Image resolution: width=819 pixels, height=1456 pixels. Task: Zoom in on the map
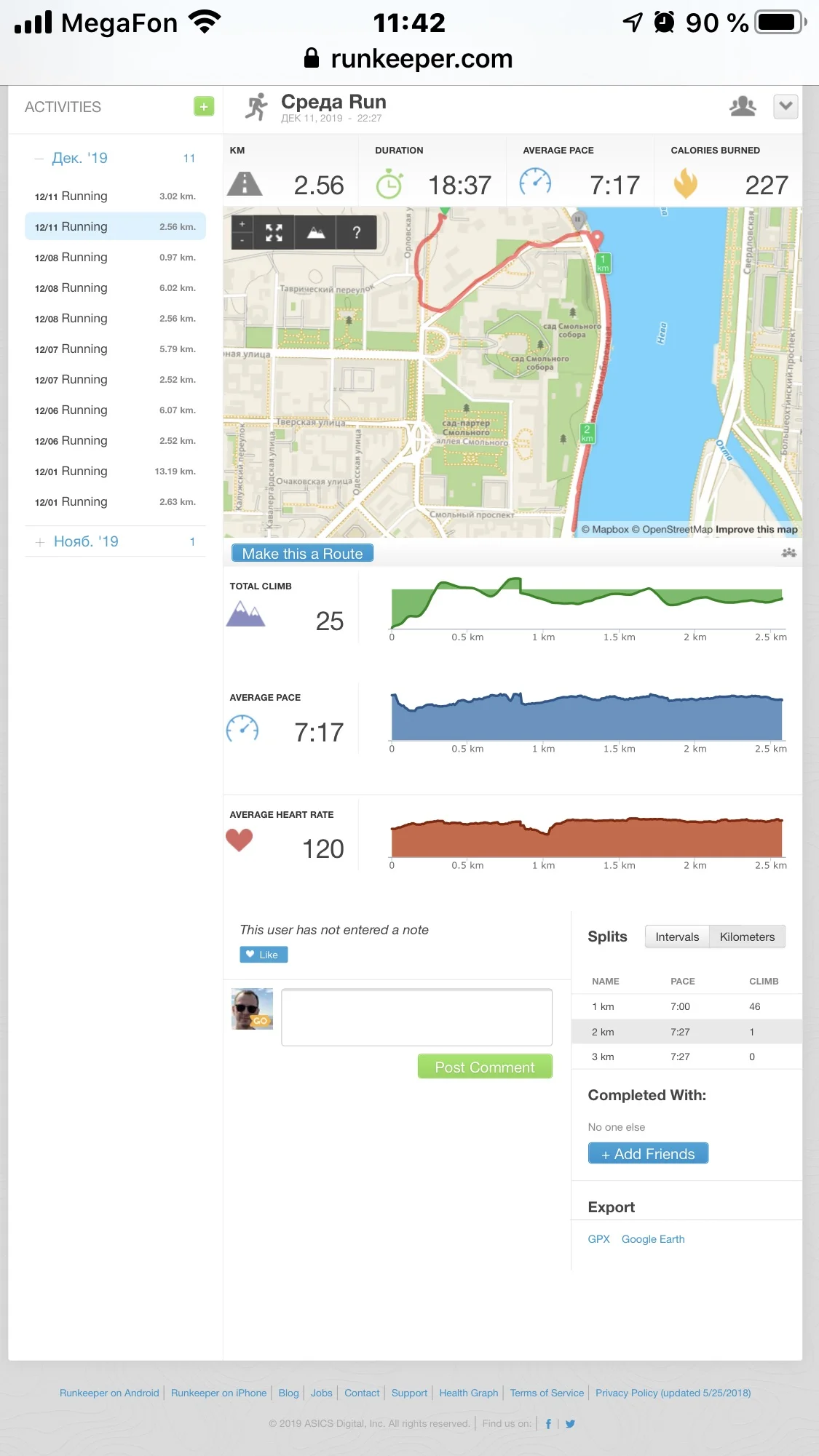click(x=242, y=224)
